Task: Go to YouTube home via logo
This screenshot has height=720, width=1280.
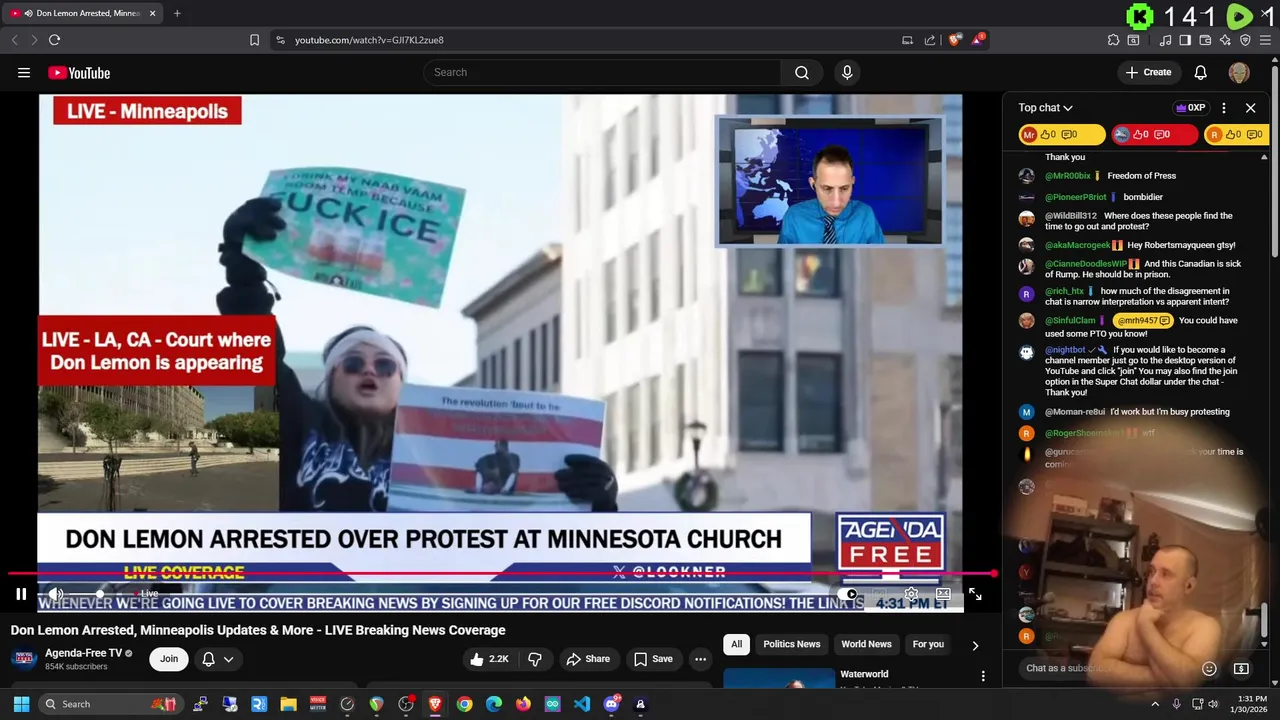Action: (79, 72)
